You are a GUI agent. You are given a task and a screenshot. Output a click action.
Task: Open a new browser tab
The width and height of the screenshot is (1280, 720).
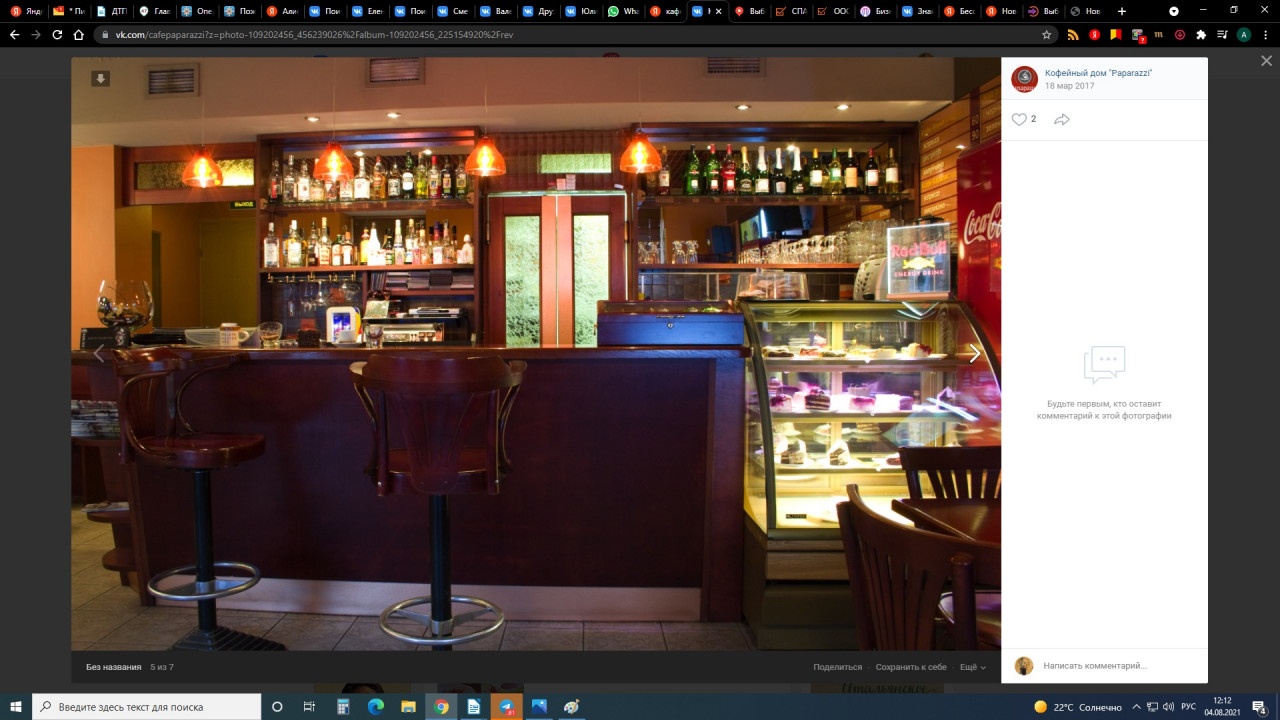pos(1121,11)
